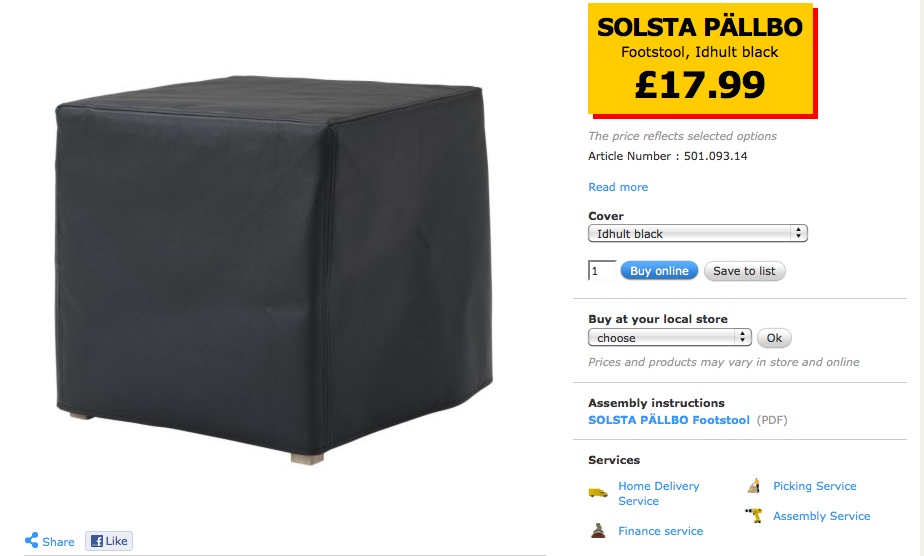This screenshot has width=924, height=556.
Task: Open the Assembly Service link
Action: (821, 516)
